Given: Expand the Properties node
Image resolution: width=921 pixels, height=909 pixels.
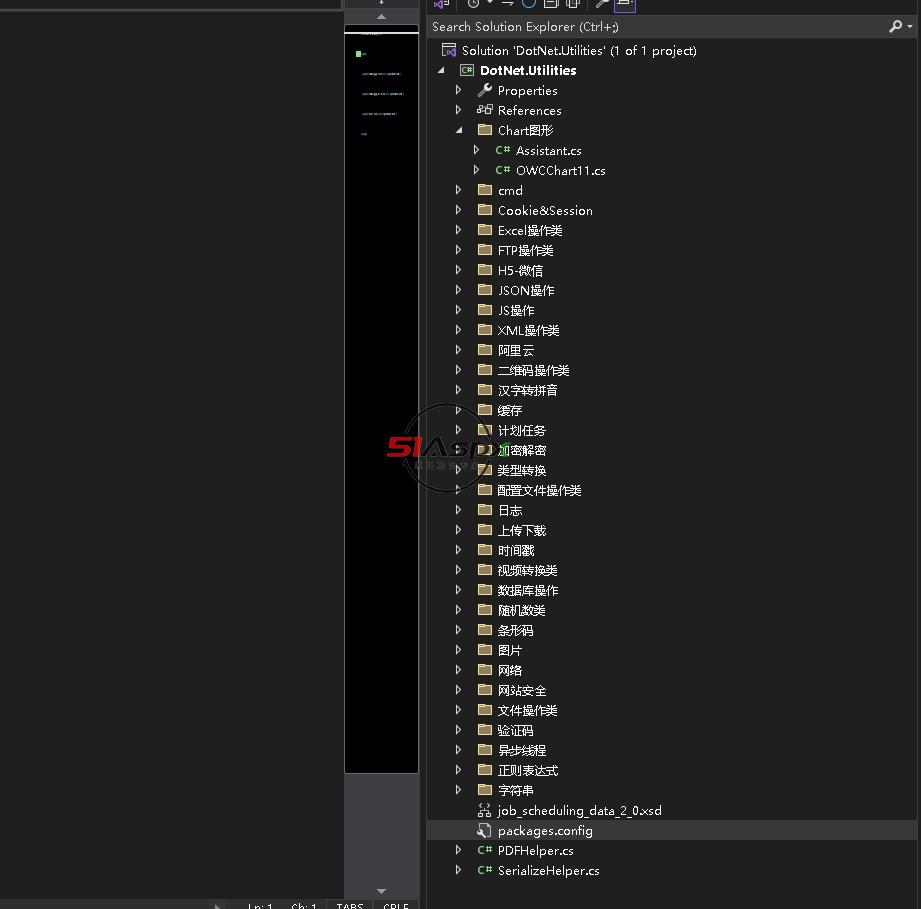Looking at the screenshot, I should [x=459, y=90].
